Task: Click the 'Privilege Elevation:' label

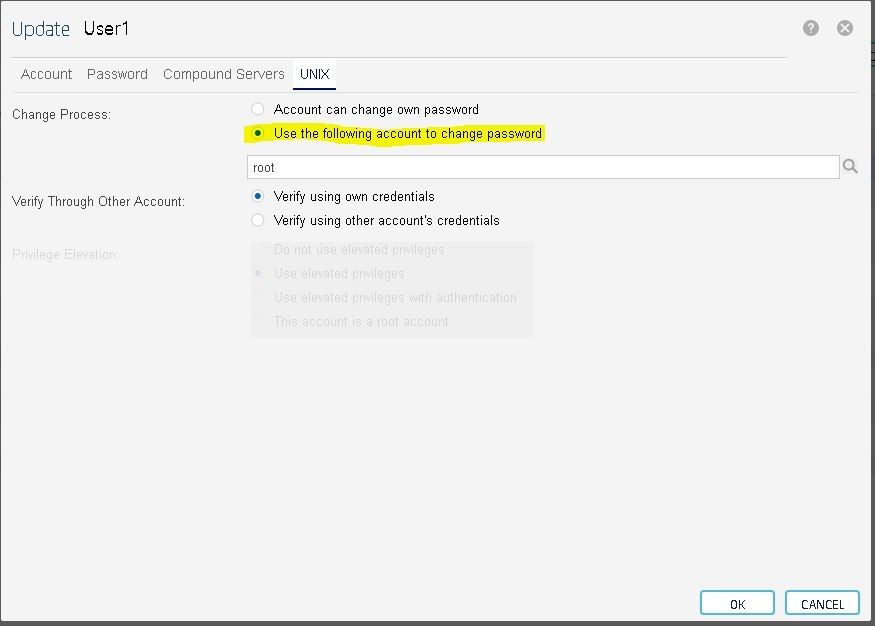Action: click(x=65, y=255)
